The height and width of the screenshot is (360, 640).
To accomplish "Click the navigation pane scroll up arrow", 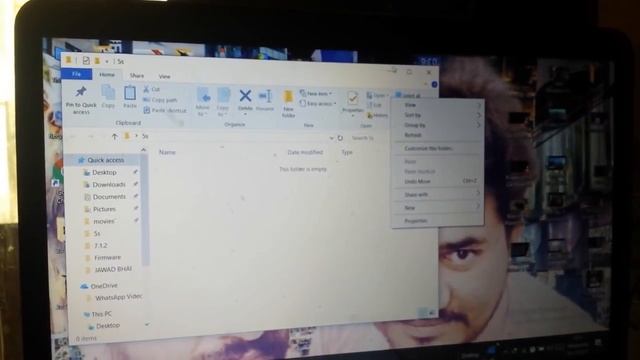I will (143, 150).
